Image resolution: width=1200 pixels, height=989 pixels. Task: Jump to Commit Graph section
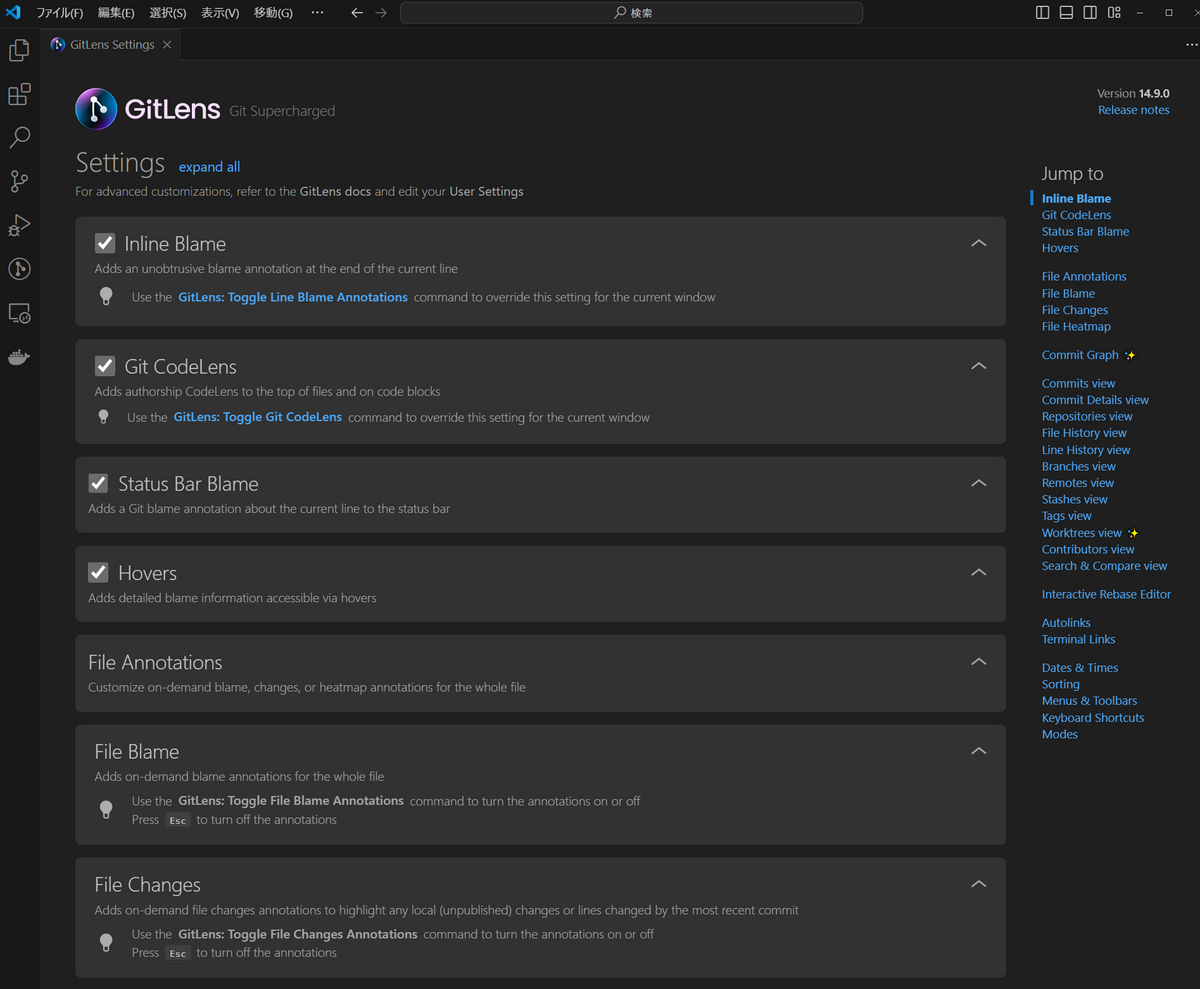coord(1080,355)
